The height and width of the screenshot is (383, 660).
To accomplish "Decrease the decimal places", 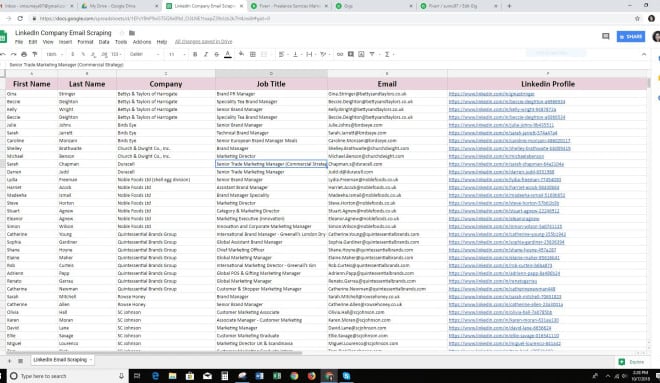I will 93,54.
